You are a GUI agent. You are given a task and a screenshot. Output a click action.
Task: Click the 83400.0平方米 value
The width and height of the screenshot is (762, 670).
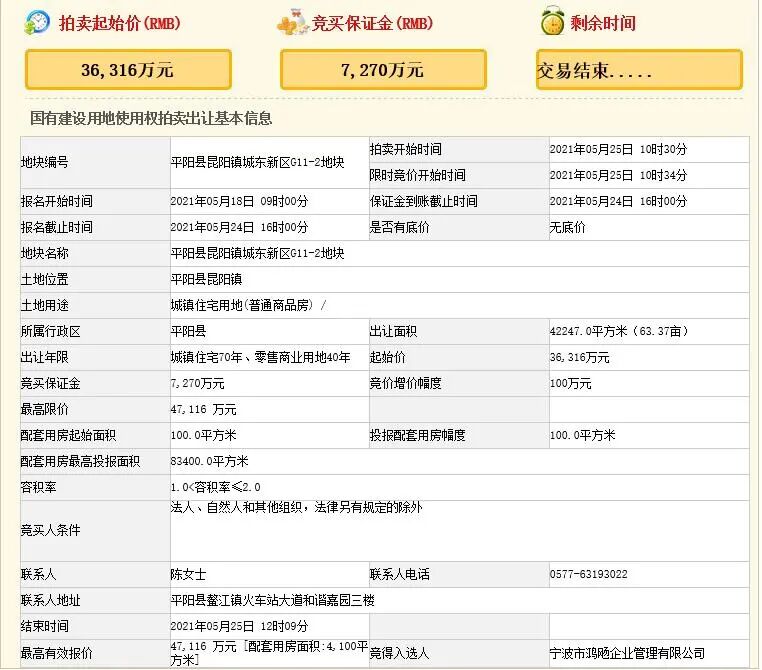pyautogui.click(x=209, y=462)
